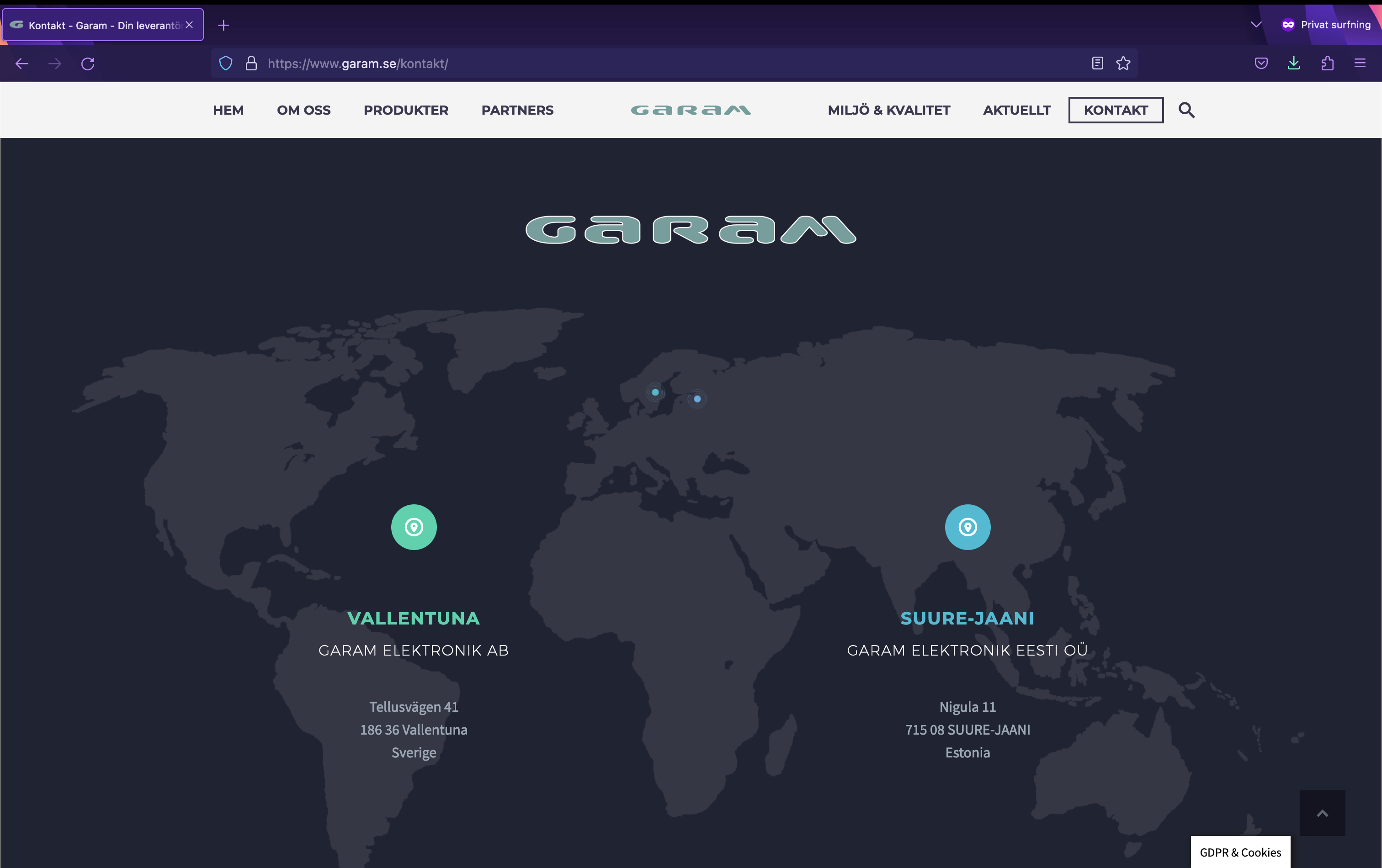Screen dimensions: 1382x868
Task: Click the address bar URL field
Action: [675, 63]
